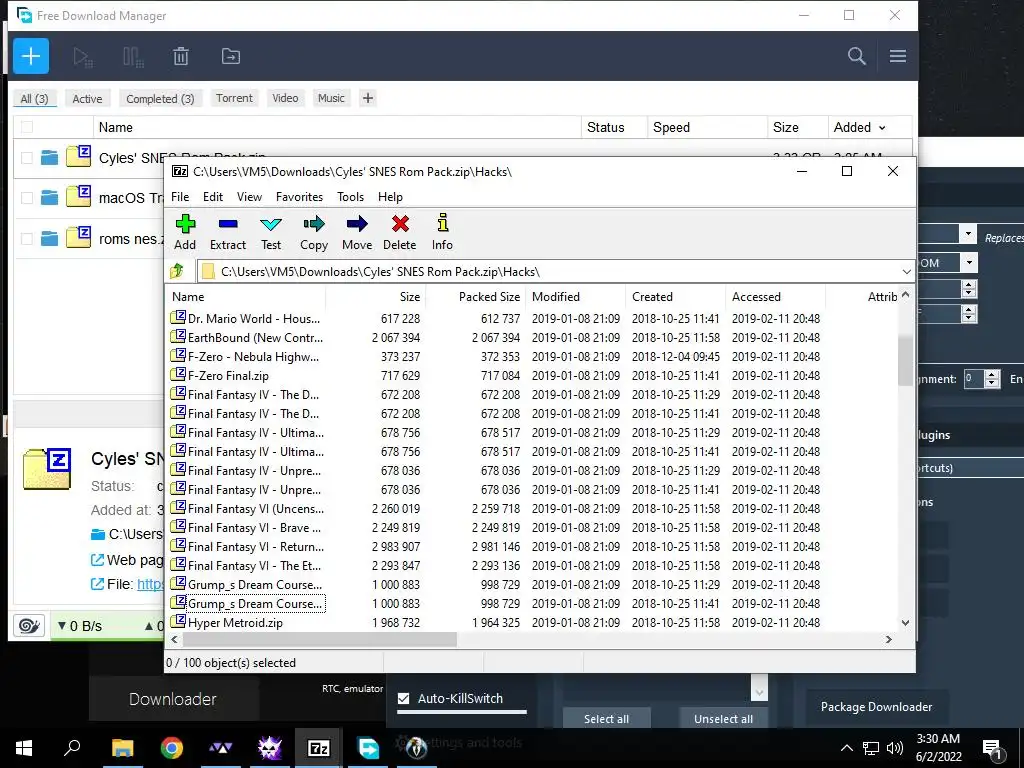The width and height of the screenshot is (1024, 768).
Task: Click the 7-Zip vertical scrollbar thumb
Action: point(905,360)
